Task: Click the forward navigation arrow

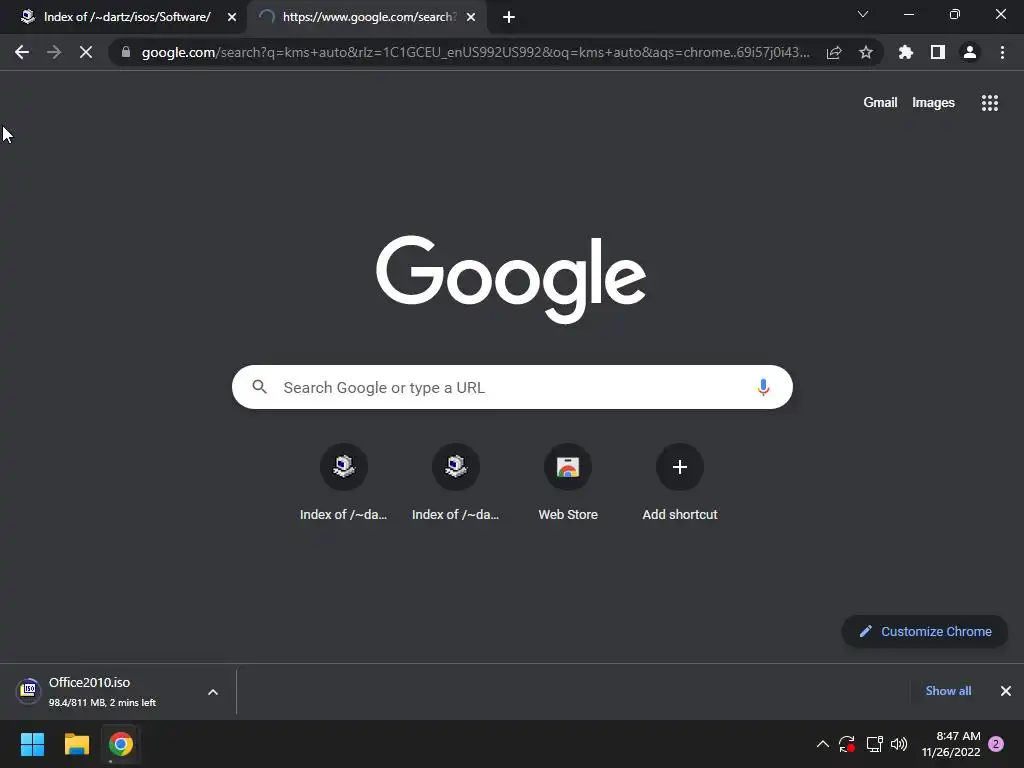Action: pos(54,52)
